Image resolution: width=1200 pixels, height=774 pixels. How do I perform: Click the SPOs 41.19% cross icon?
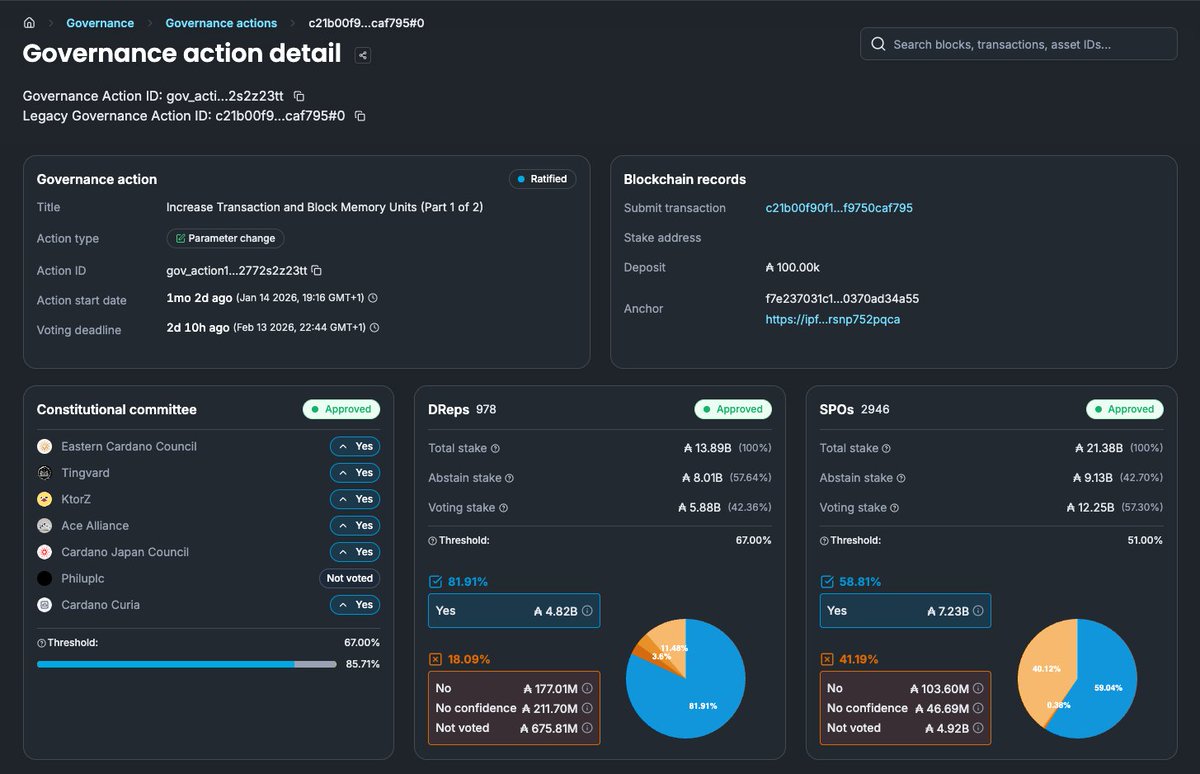pyautogui.click(x=827, y=659)
